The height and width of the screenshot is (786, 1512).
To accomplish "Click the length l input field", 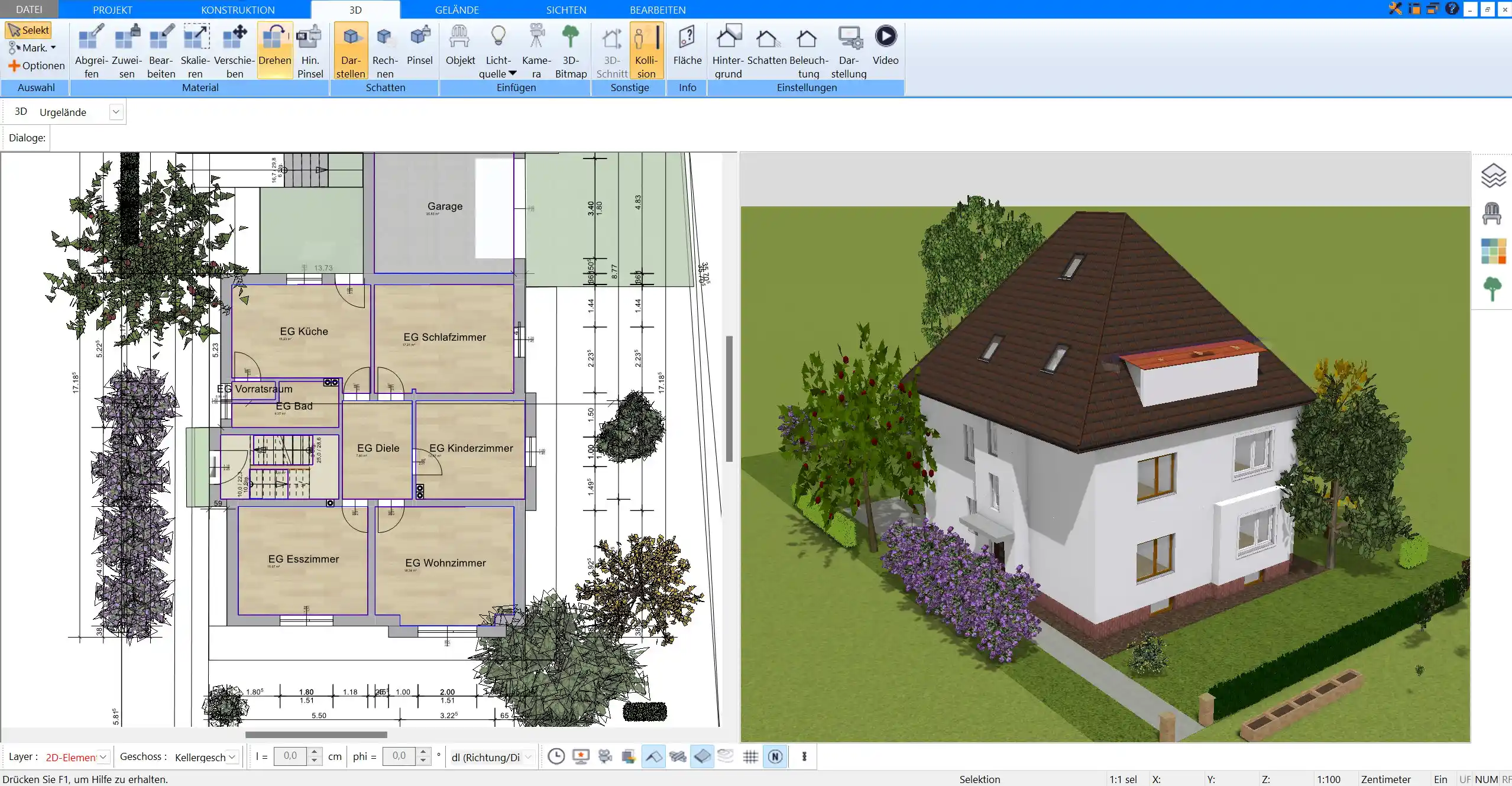I will (291, 756).
